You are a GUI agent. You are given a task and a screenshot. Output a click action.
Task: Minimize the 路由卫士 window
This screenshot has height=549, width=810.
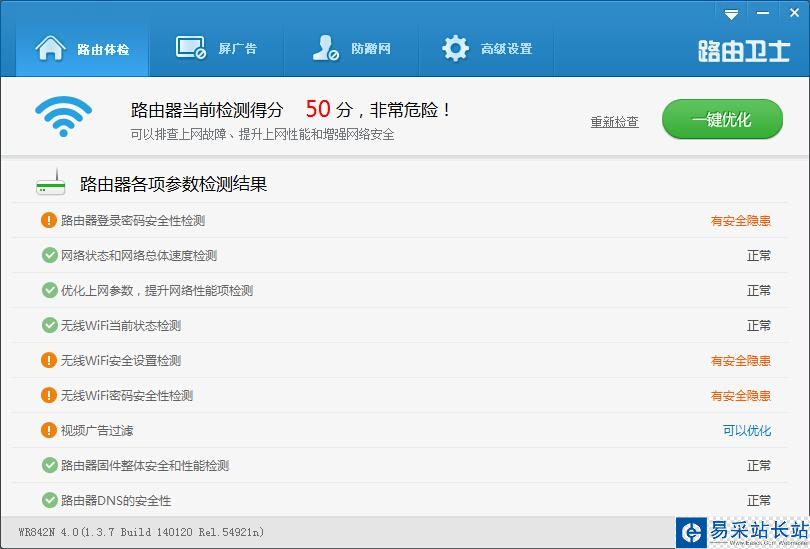point(763,13)
